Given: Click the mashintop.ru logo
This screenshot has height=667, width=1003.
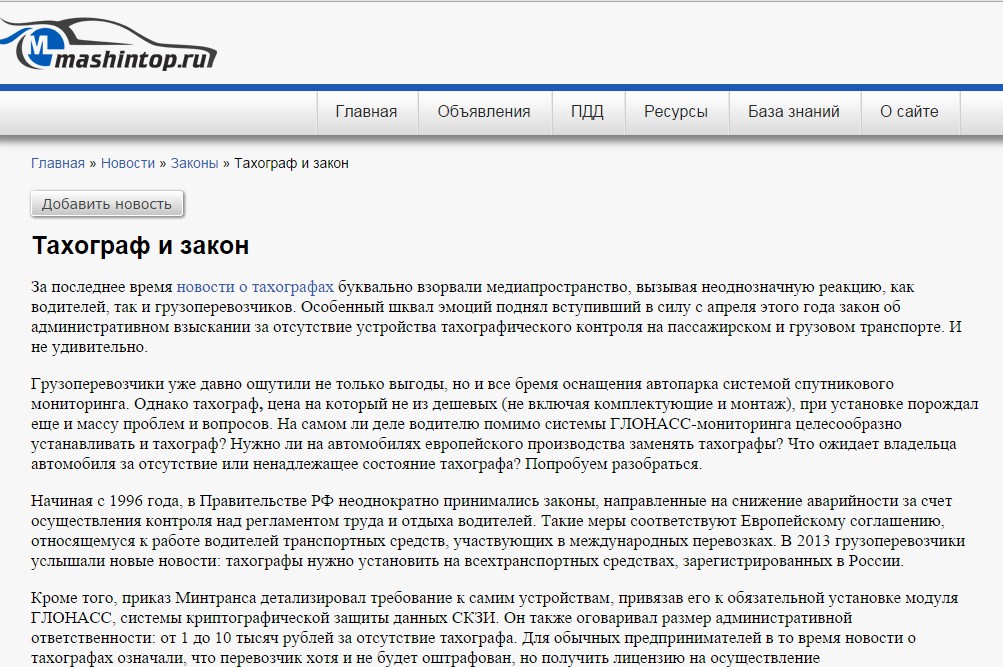Looking at the screenshot, I should pos(109,43).
